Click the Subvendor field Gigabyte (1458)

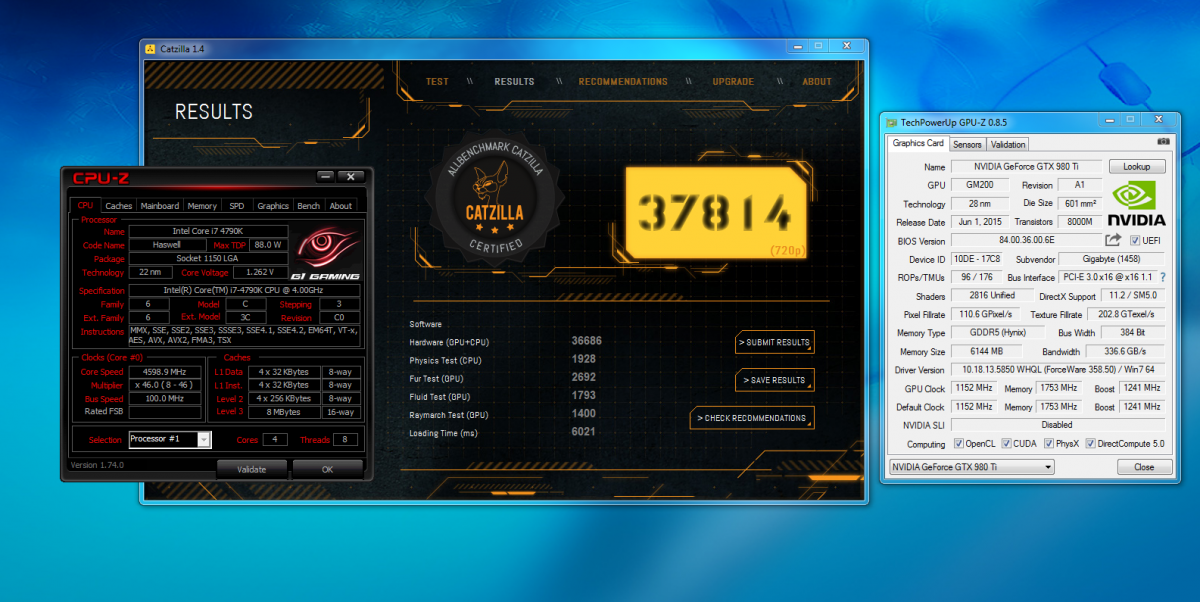[1110, 259]
